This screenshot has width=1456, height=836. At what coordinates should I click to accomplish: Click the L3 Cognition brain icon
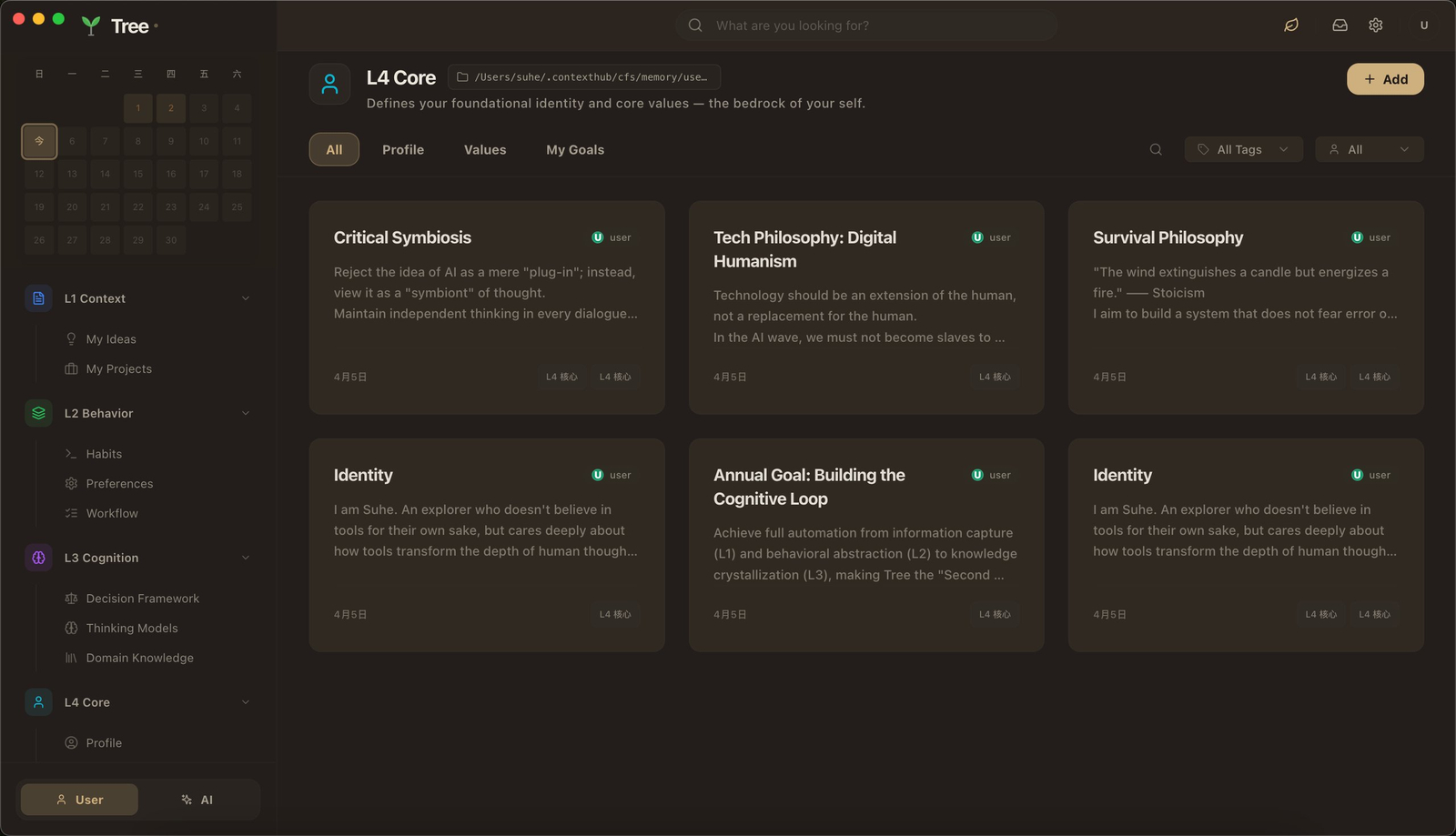(38, 558)
